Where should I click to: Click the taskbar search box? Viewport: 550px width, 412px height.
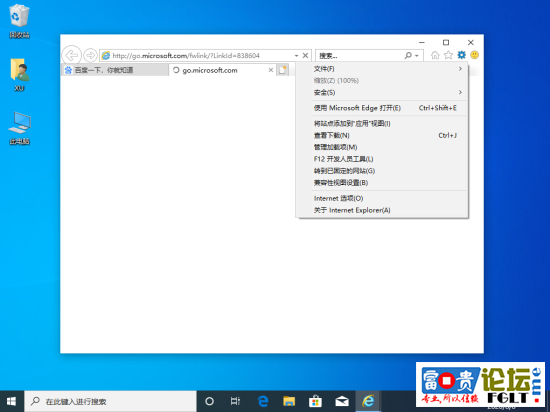tap(110, 401)
